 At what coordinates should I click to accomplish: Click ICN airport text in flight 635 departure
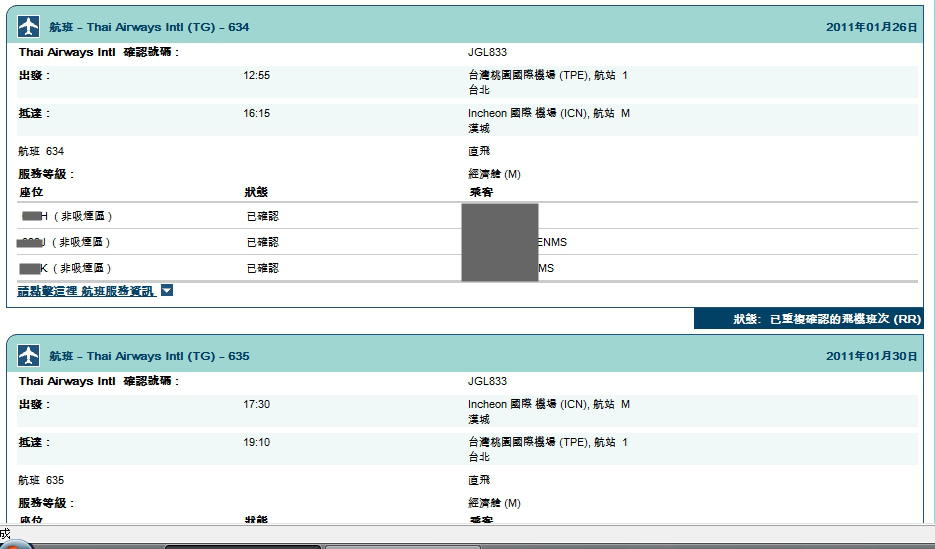[549, 404]
